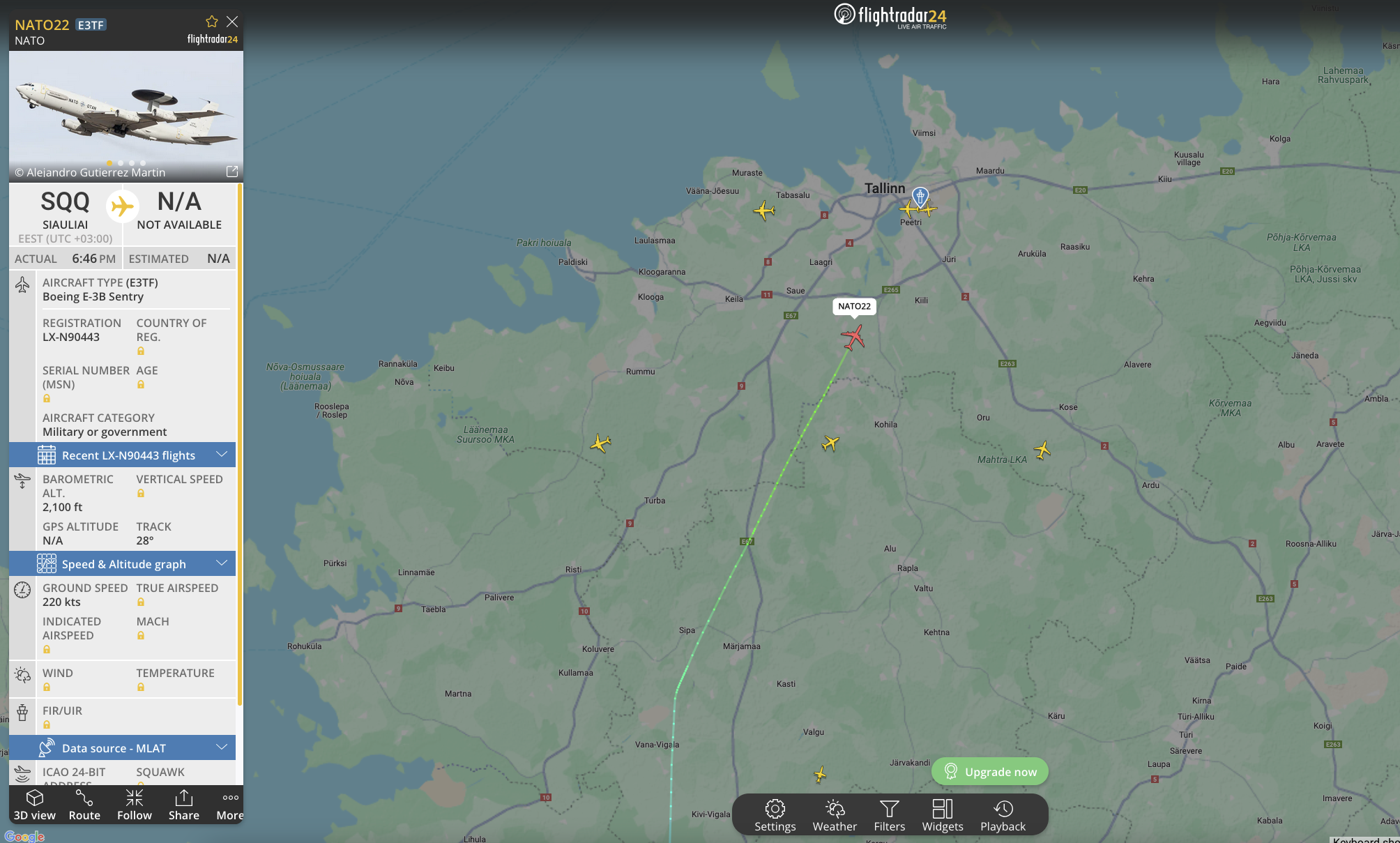Click the actual departure time 6:46 PM
The height and width of the screenshot is (843, 1400).
[93, 258]
